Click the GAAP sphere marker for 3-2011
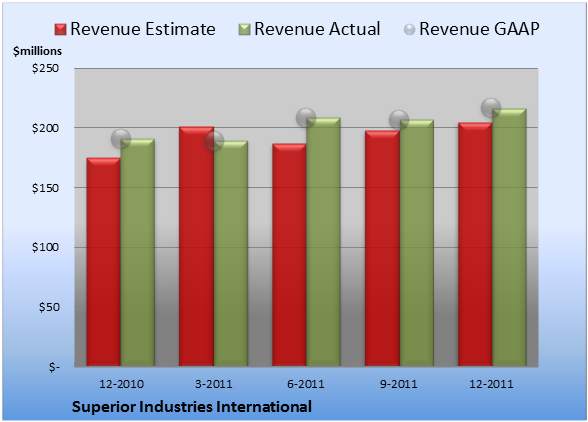Viewport: 588px width, 422px height. coord(214,141)
